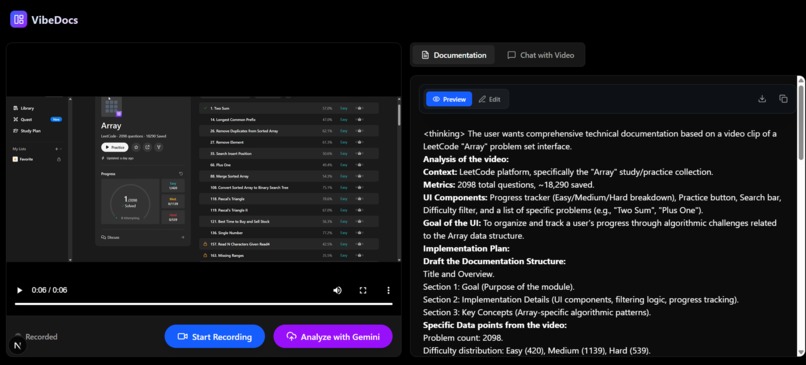
Task: Download the documentation via the download icon
Action: click(x=762, y=99)
